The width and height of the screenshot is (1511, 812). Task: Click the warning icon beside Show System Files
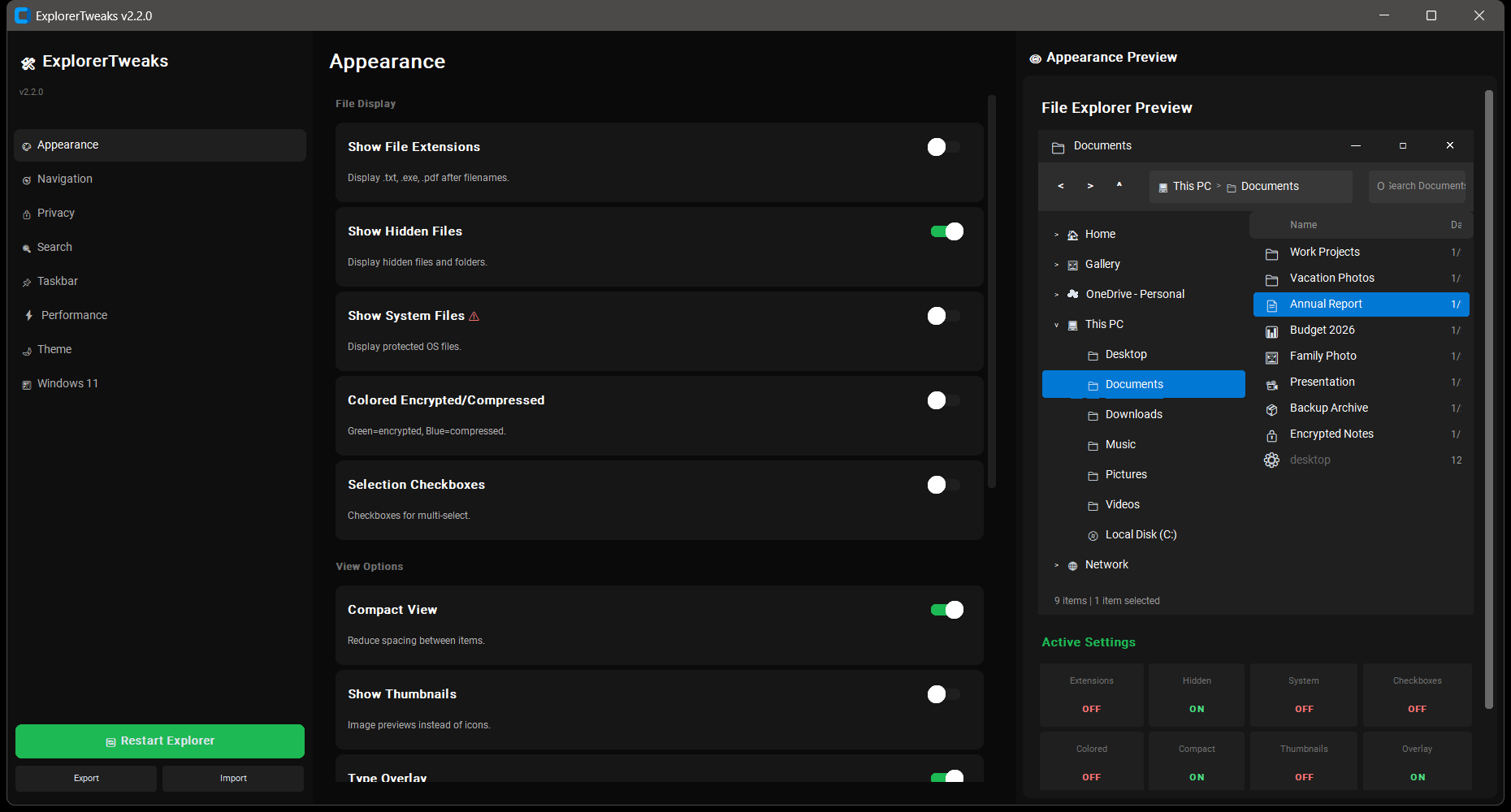[475, 316]
